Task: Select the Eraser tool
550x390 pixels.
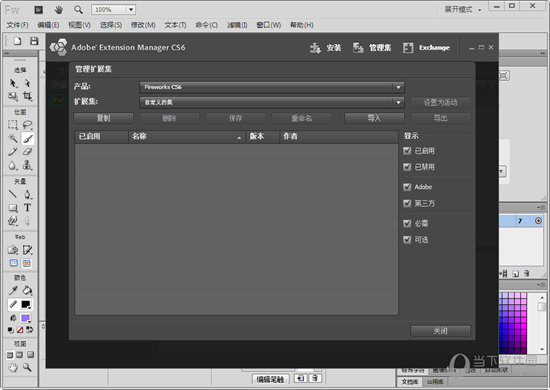Action: (27, 152)
